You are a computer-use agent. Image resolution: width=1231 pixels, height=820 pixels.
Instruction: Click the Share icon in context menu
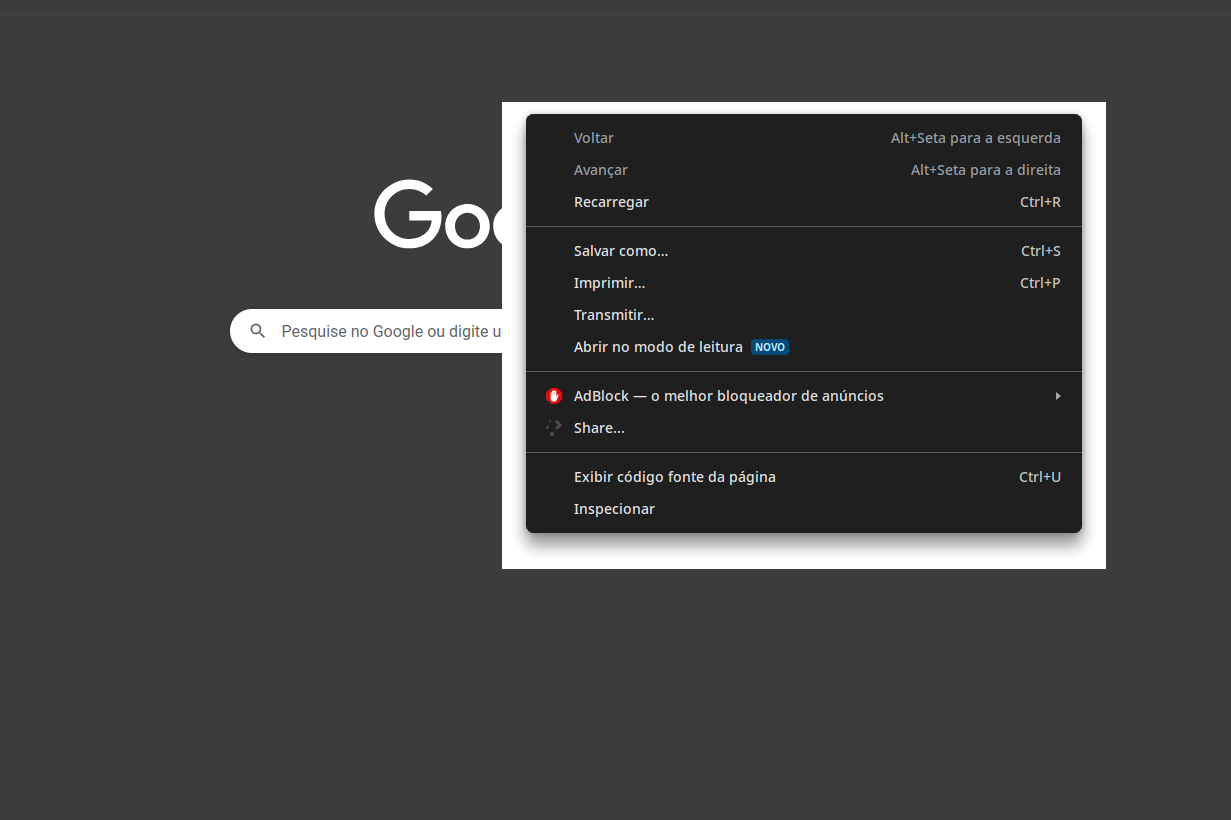554,428
